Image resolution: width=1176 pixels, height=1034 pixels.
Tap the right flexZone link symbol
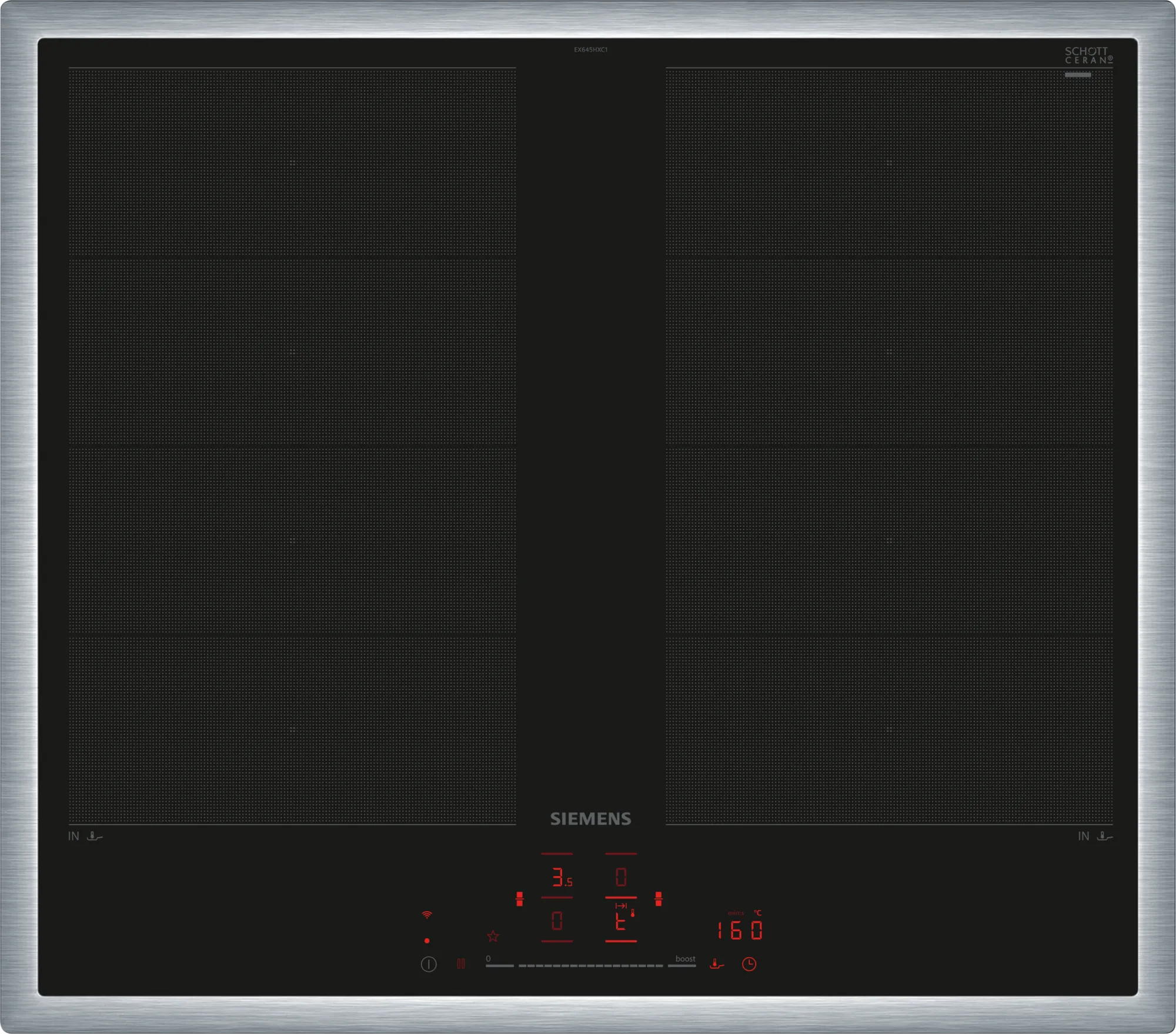(659, 899)
